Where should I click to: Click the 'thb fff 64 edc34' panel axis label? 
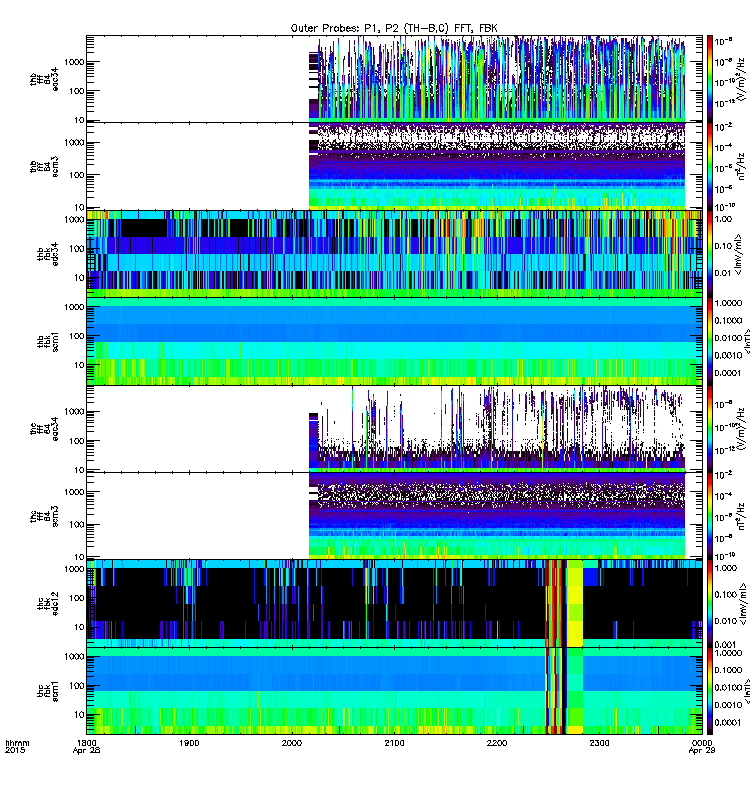coord(44,79)
